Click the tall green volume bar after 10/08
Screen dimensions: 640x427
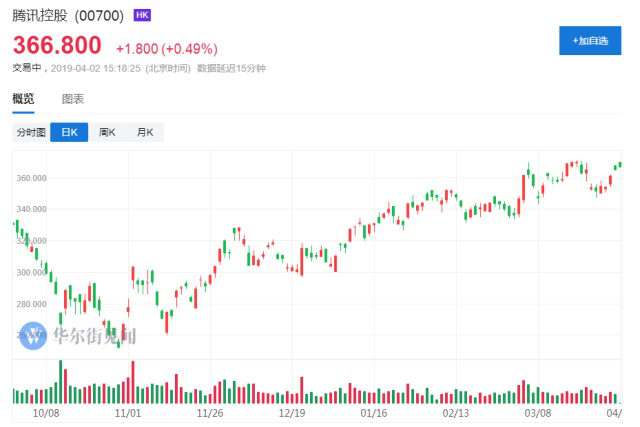click(x=60, y=382)
